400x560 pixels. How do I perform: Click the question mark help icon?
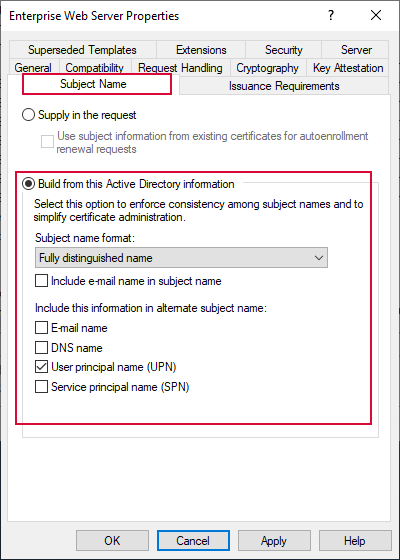coord(331,15)
